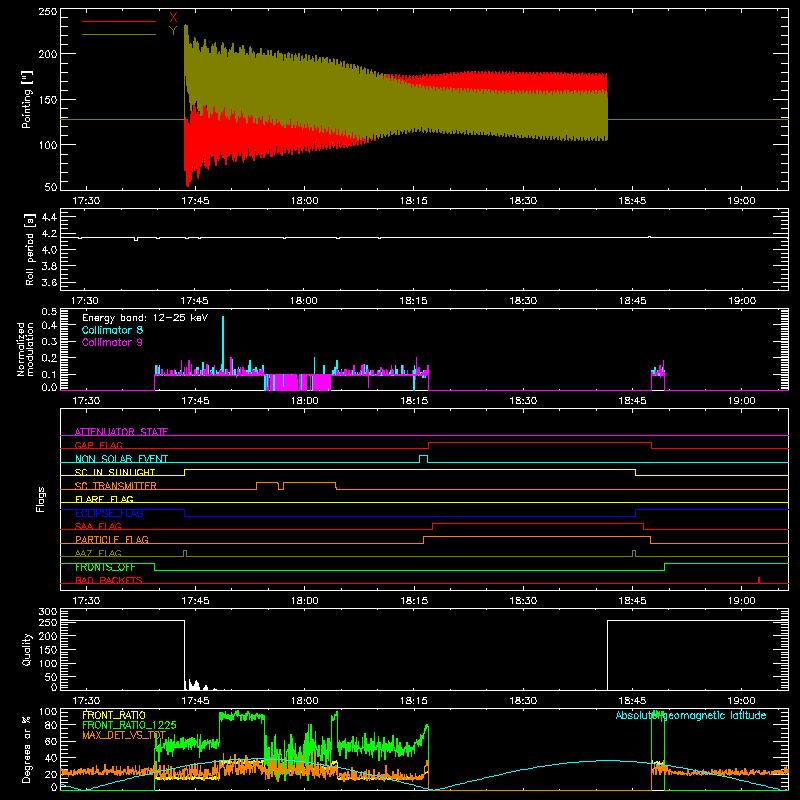Click the SAA_FLAG label
The height and width of the screenshot is (800, 800).
point(98,526)
